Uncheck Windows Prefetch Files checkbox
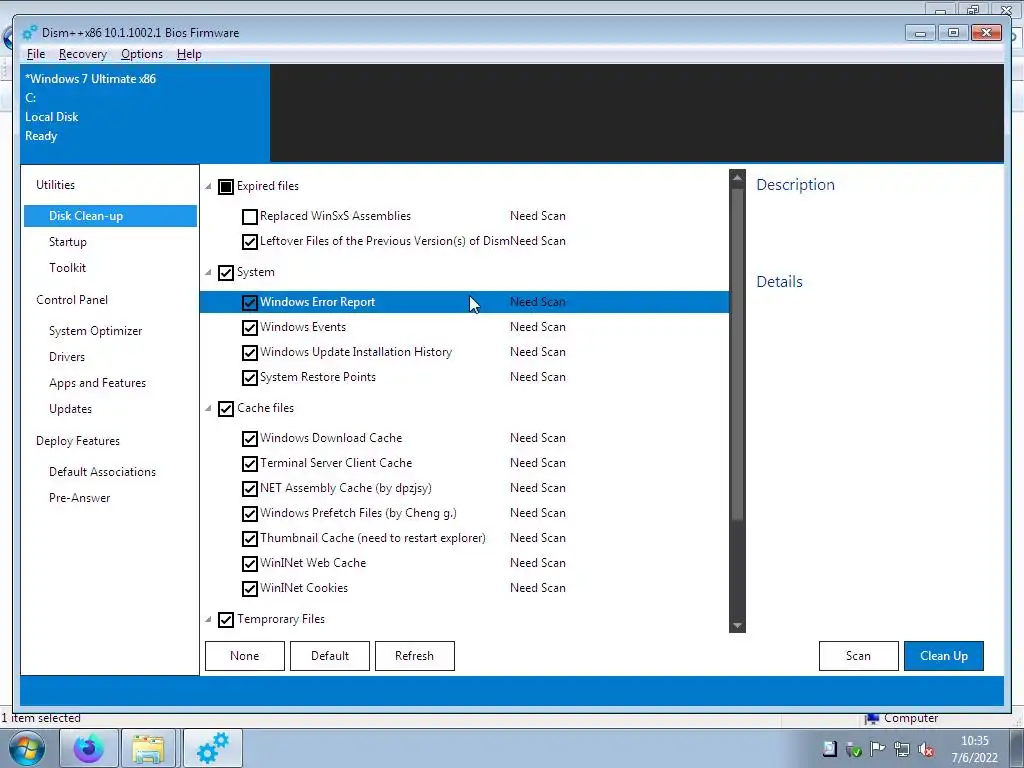Viewport: 1024px width, 768px height. [x=249, y=514]
